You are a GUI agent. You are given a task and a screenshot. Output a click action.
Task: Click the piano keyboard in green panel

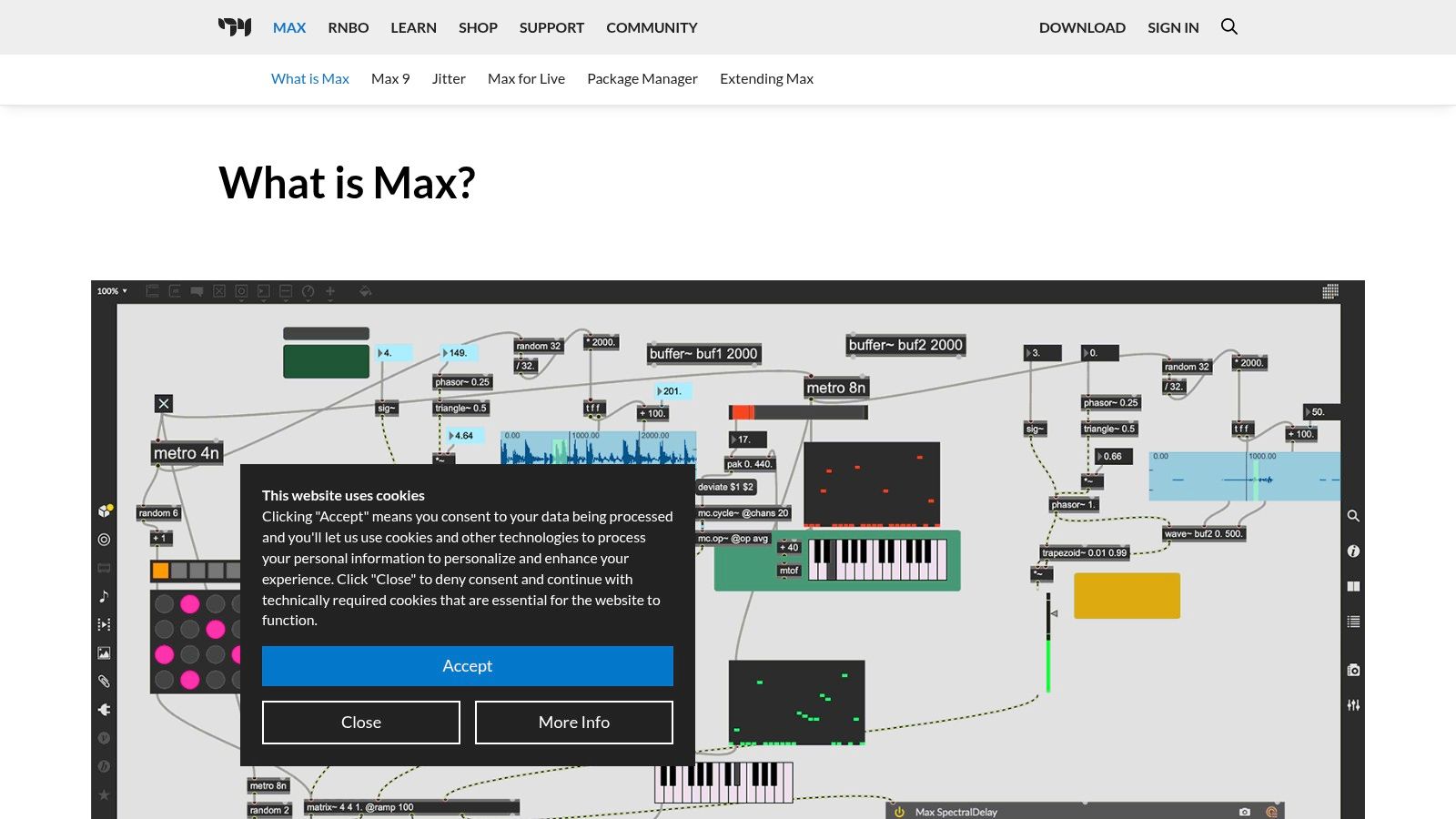[x=878, y=560]
